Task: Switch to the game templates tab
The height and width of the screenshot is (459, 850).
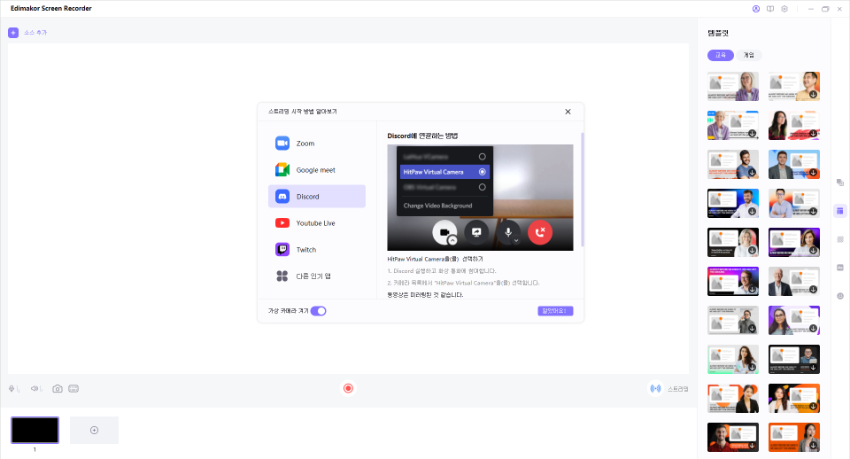Action: tap(749, 55)
